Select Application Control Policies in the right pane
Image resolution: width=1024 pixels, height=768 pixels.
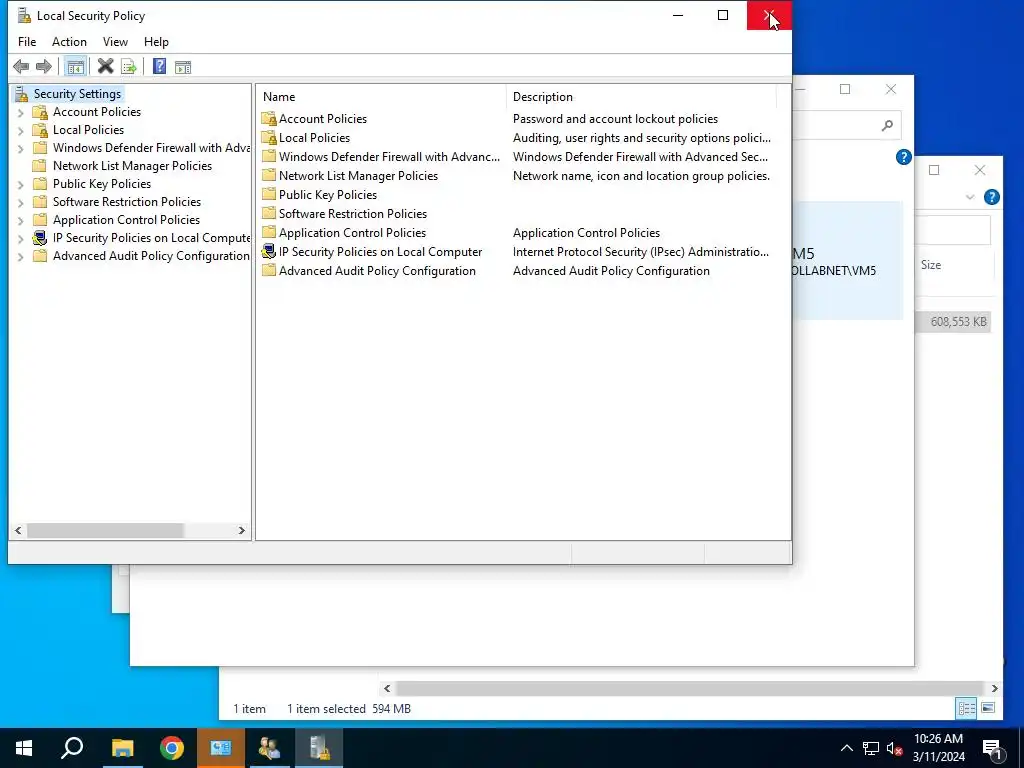click(352, 232)
